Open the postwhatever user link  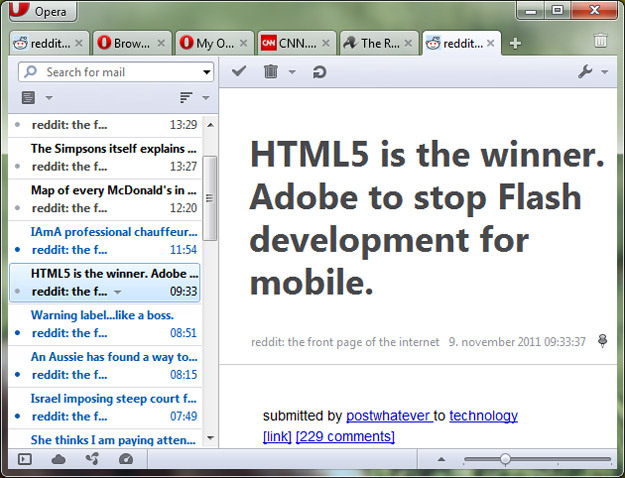pos(388,416)
